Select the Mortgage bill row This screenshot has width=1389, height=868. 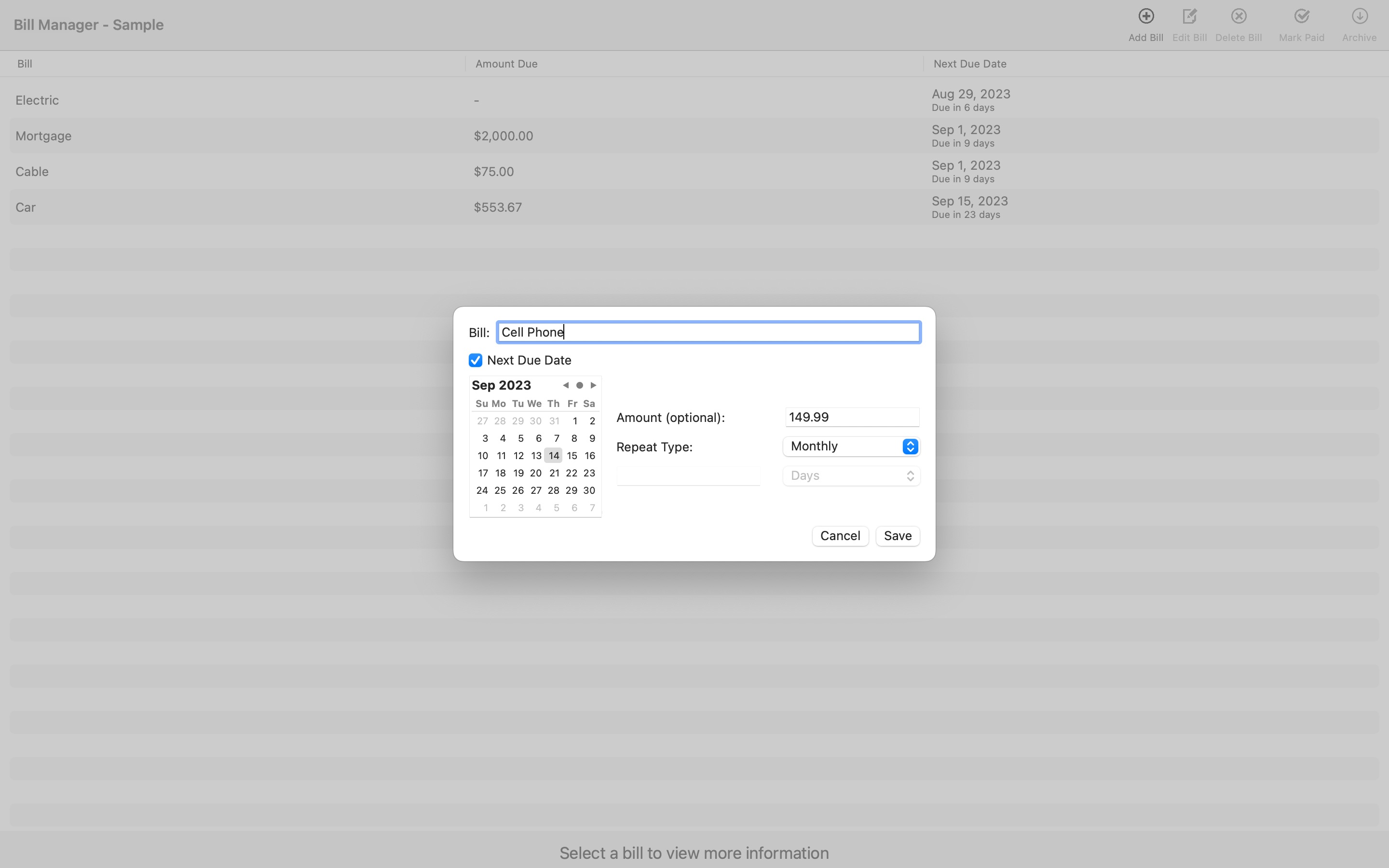coord(694,136)
